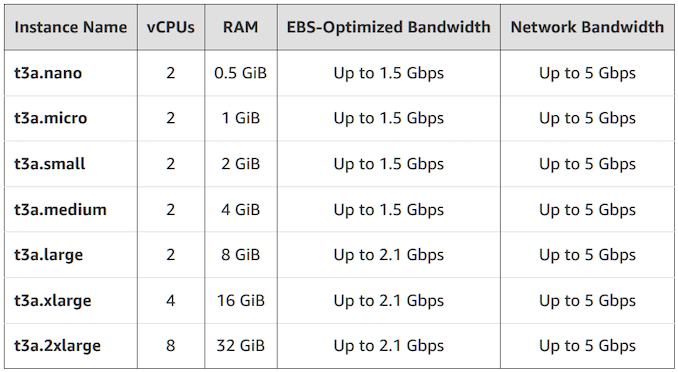Select the t3a.small instance name
The image size is (678, 372).
[x=50, y=164]
